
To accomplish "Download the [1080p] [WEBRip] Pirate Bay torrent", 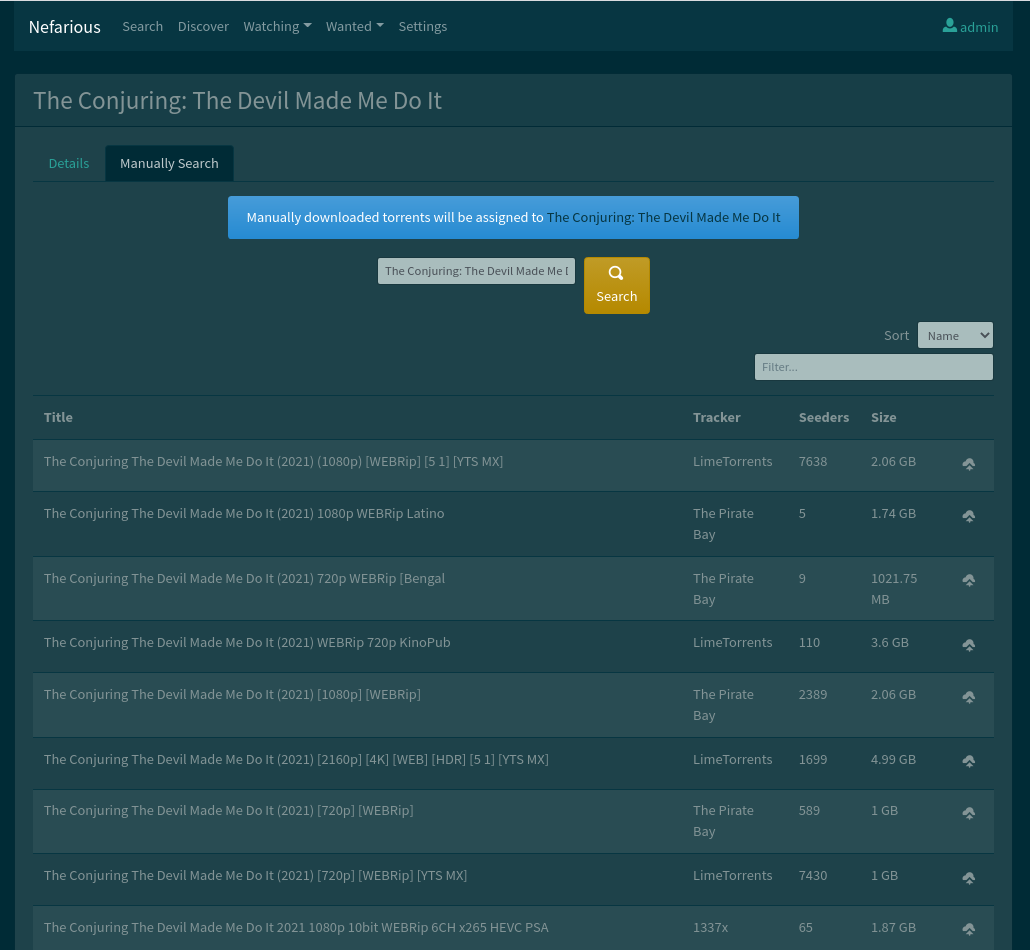I will click(x=968, y=697).
